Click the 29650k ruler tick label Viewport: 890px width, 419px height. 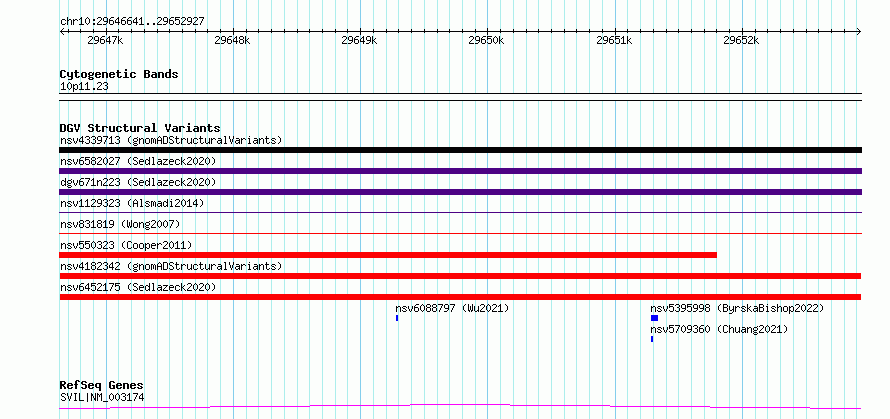[486, 41]
